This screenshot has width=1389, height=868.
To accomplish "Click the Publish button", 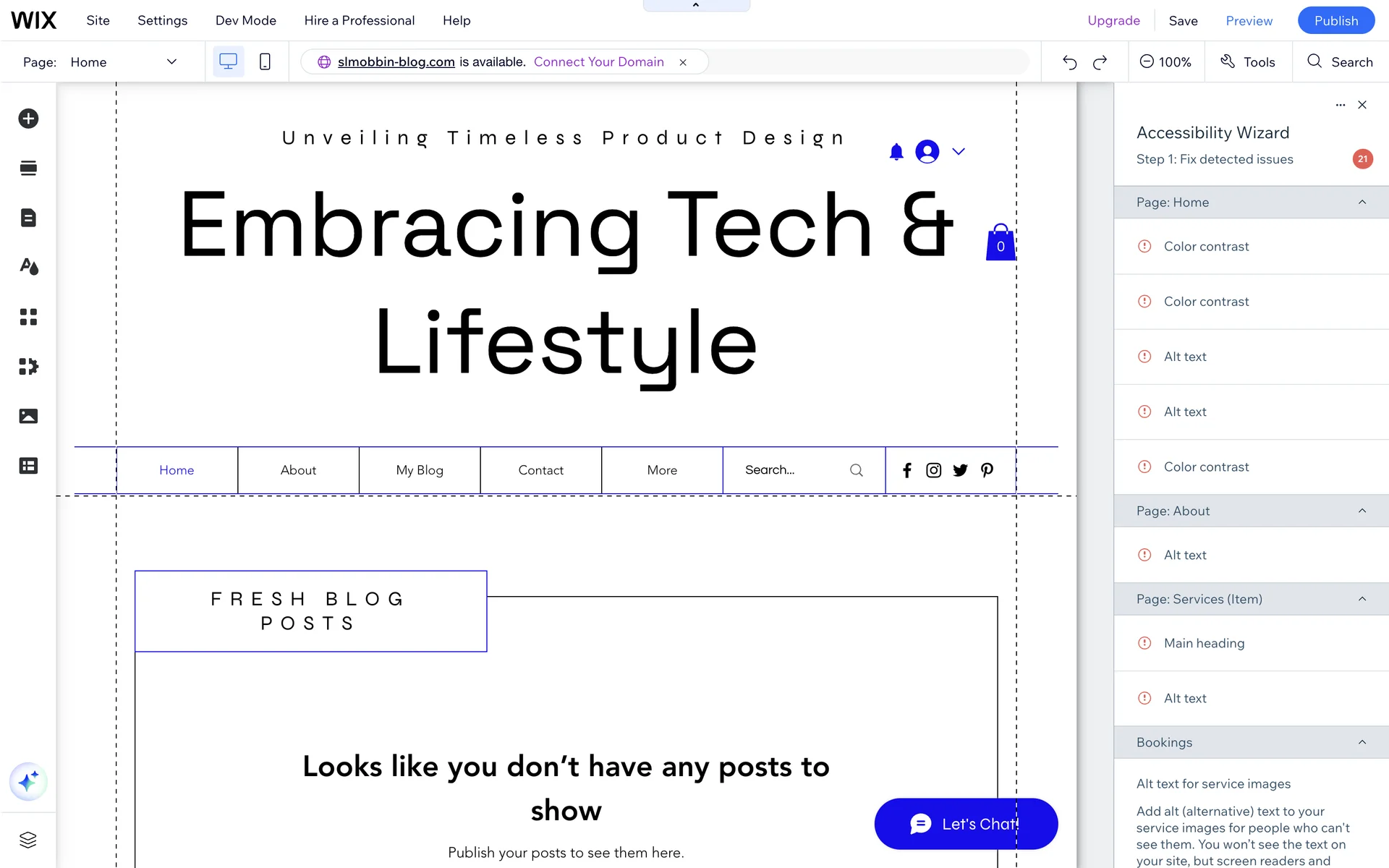I will (1335, 20).
